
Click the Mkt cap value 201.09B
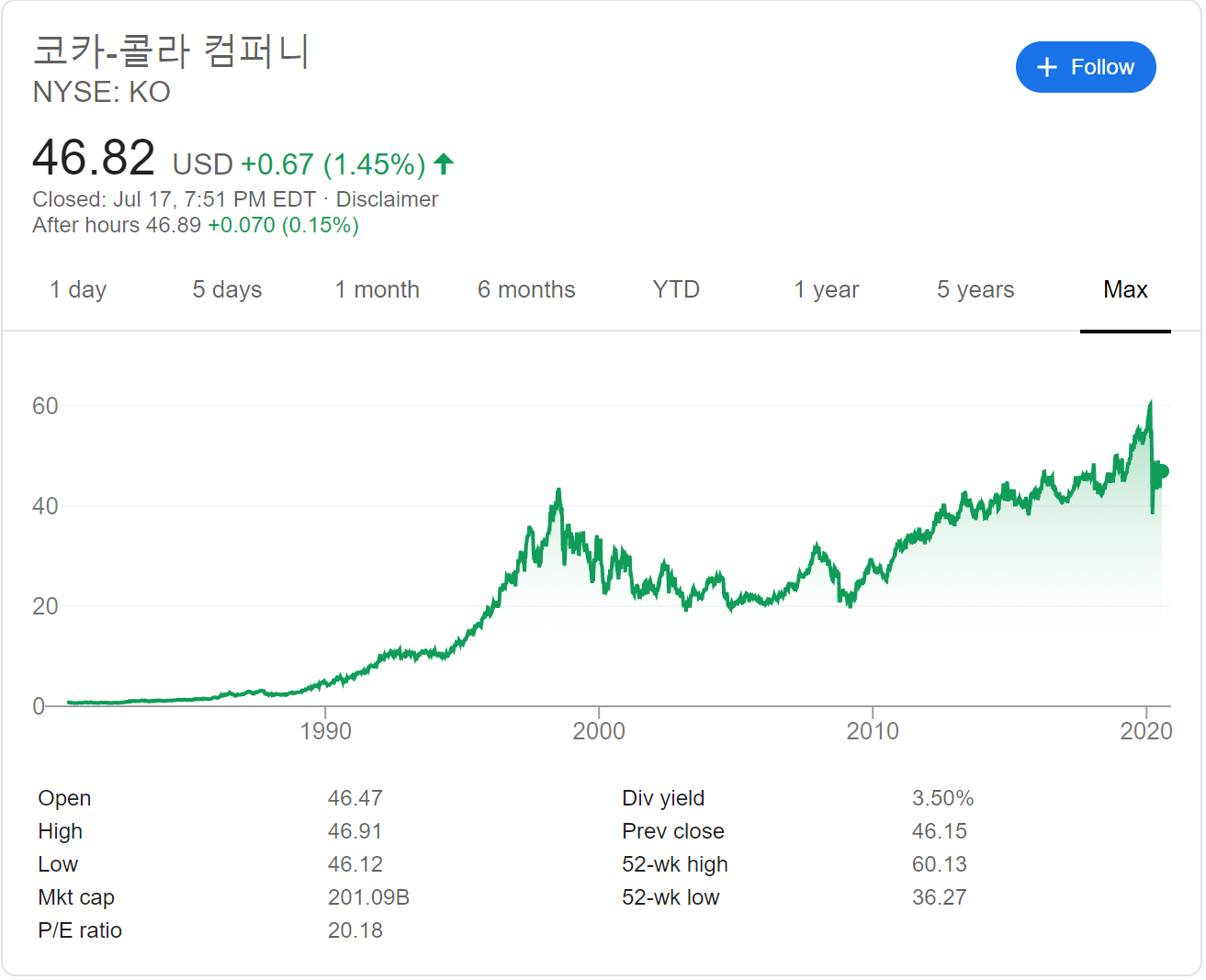coord(368,897)
